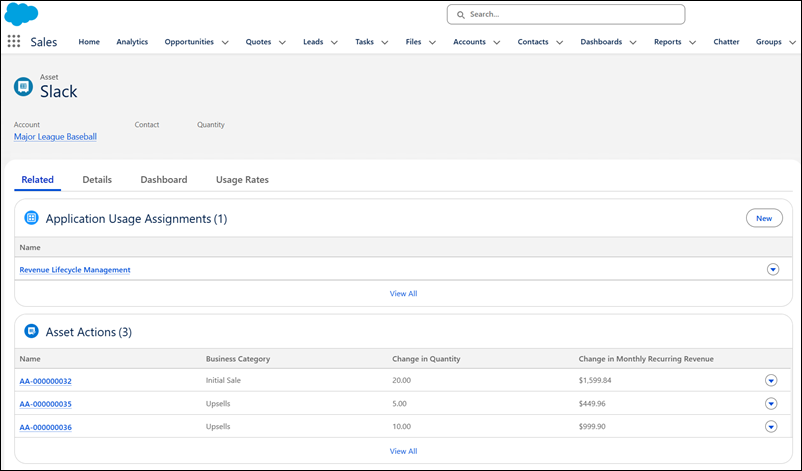Click the $1,599.84 revenue cell
The image size is (802, 471).
click(595, 380)
